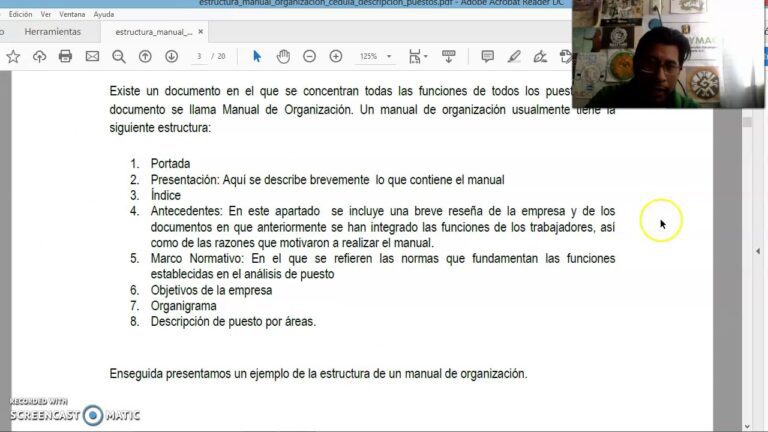The height and width of the screenshot is (432, 768).
Task: Click the page number input field
Action: (200, 57)
